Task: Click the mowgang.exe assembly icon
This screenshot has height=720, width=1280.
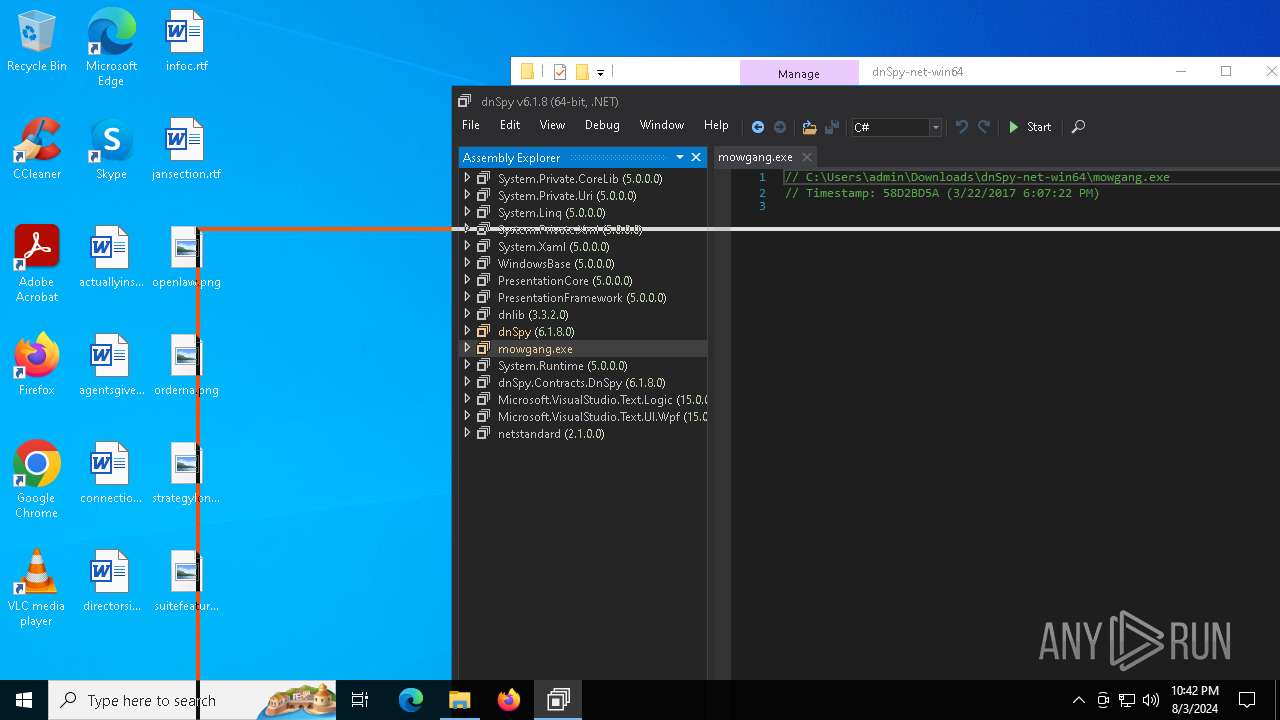Action: tap(483, 348)
